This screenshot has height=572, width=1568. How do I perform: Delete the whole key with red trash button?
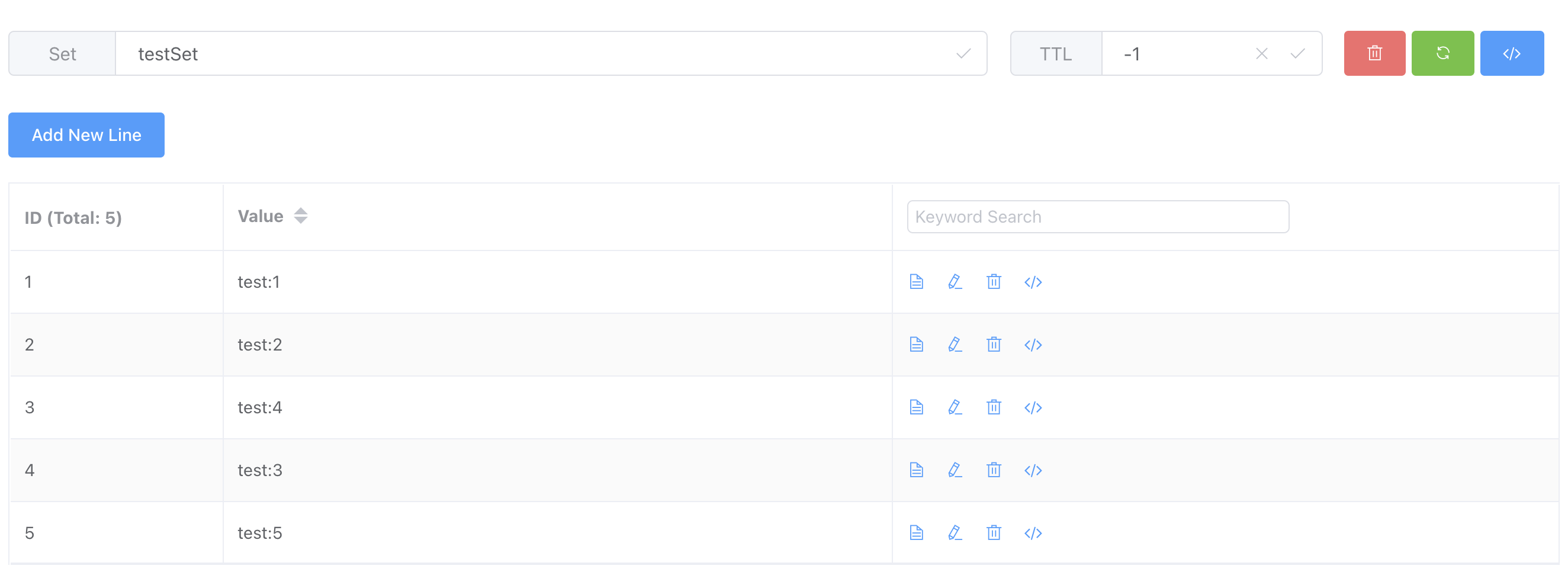(x=1374, y=53)
